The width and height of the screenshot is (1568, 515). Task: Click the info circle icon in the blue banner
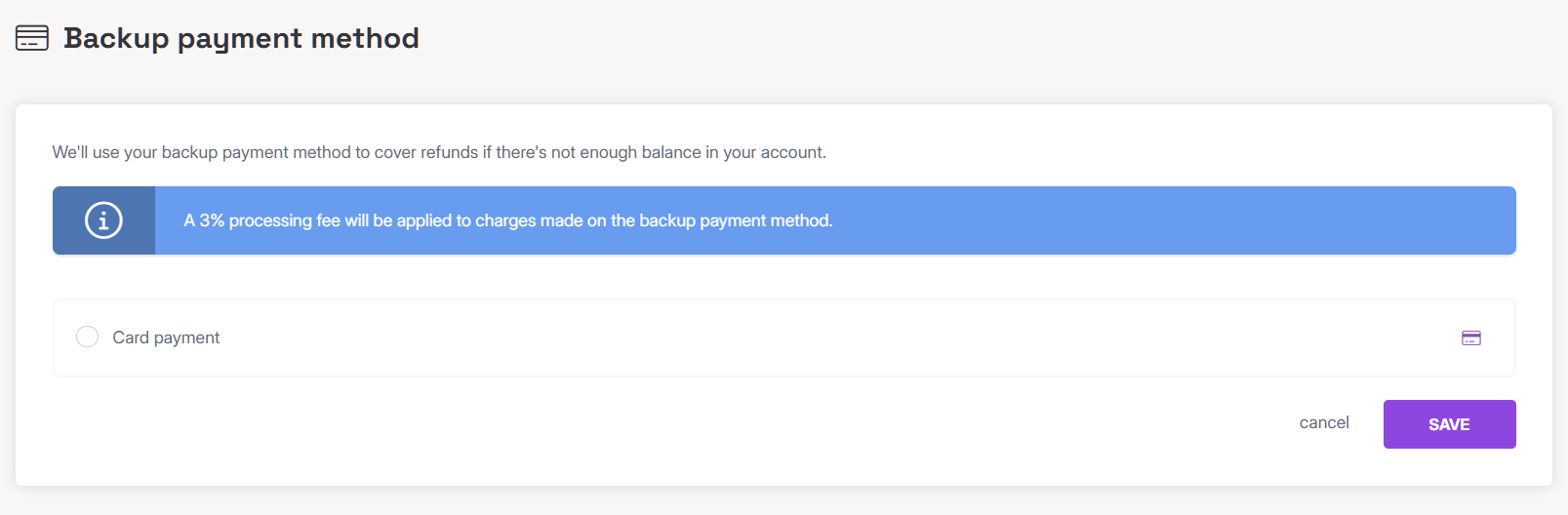click(x=103, y=220)
